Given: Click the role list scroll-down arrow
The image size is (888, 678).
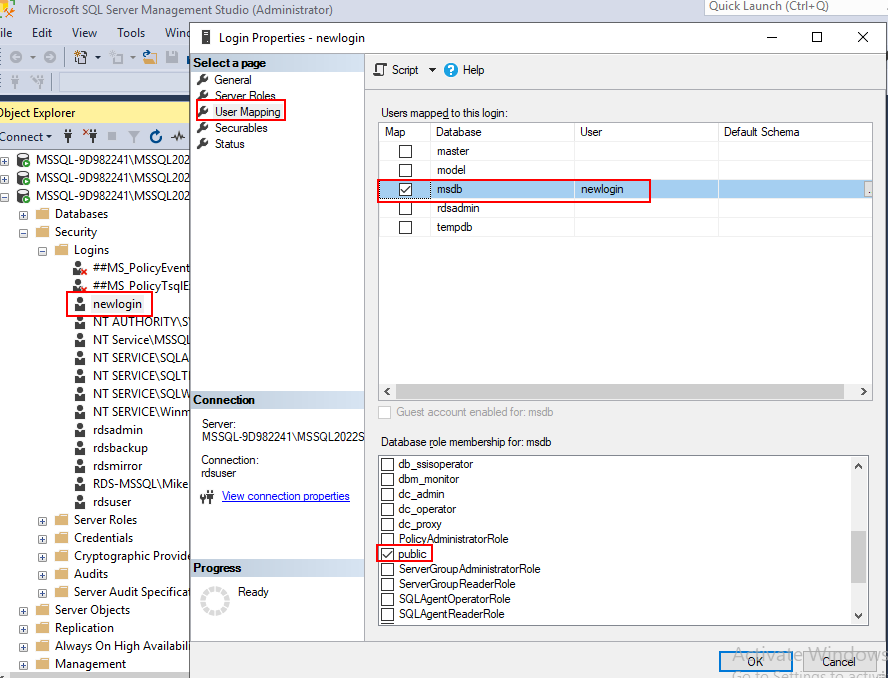Looking at the screenshot, I should coord(859,616).
